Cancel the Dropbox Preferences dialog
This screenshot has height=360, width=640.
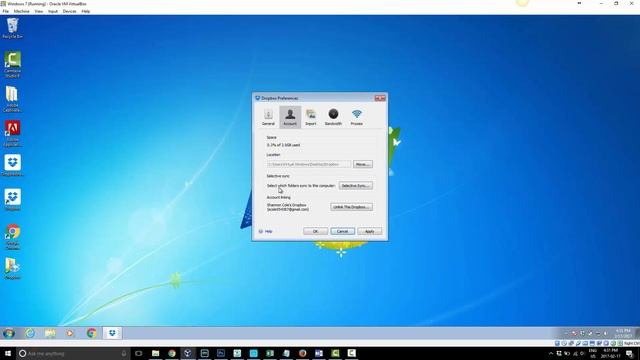pos(342,231)
